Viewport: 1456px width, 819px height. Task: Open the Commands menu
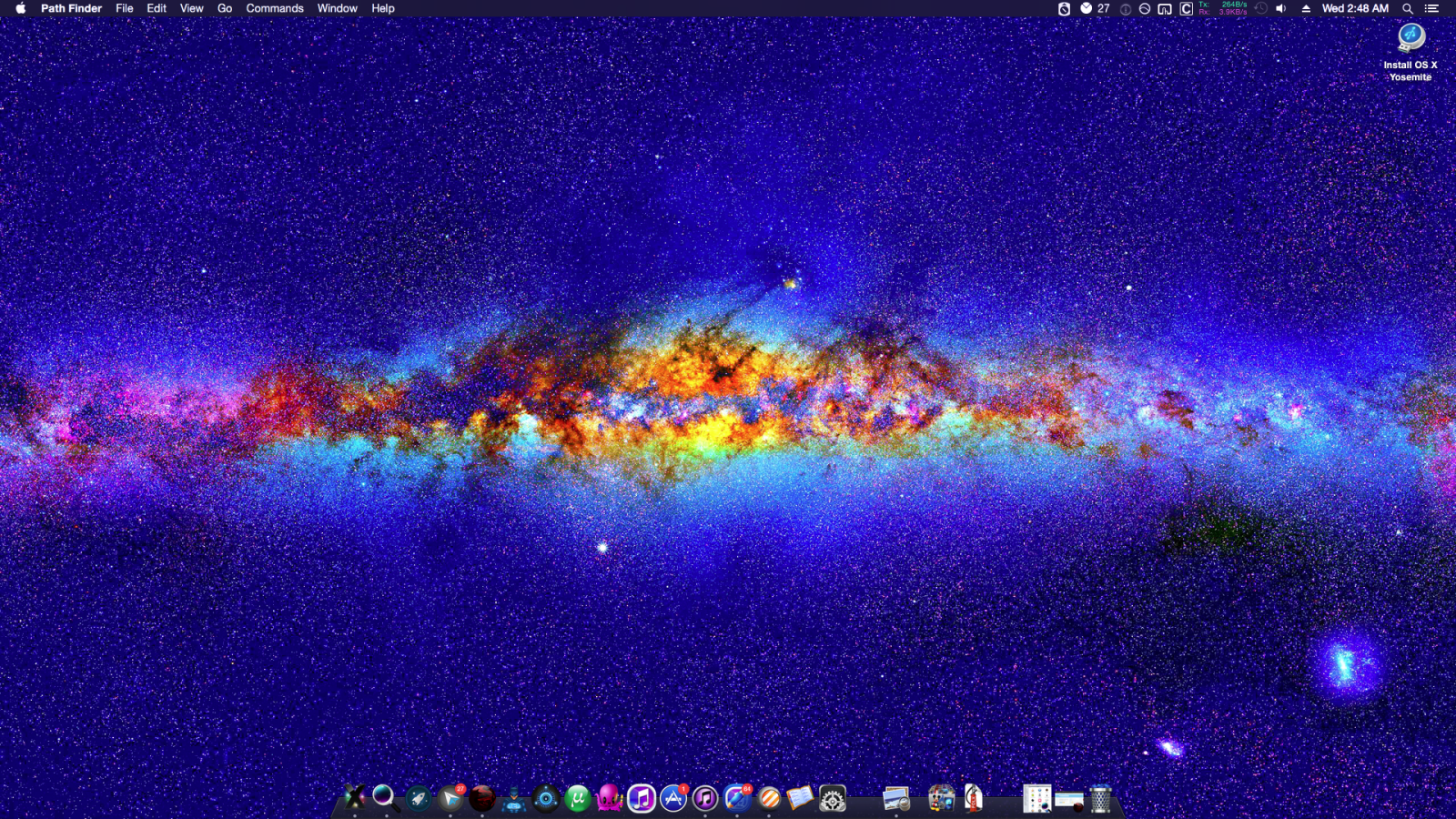275,8
